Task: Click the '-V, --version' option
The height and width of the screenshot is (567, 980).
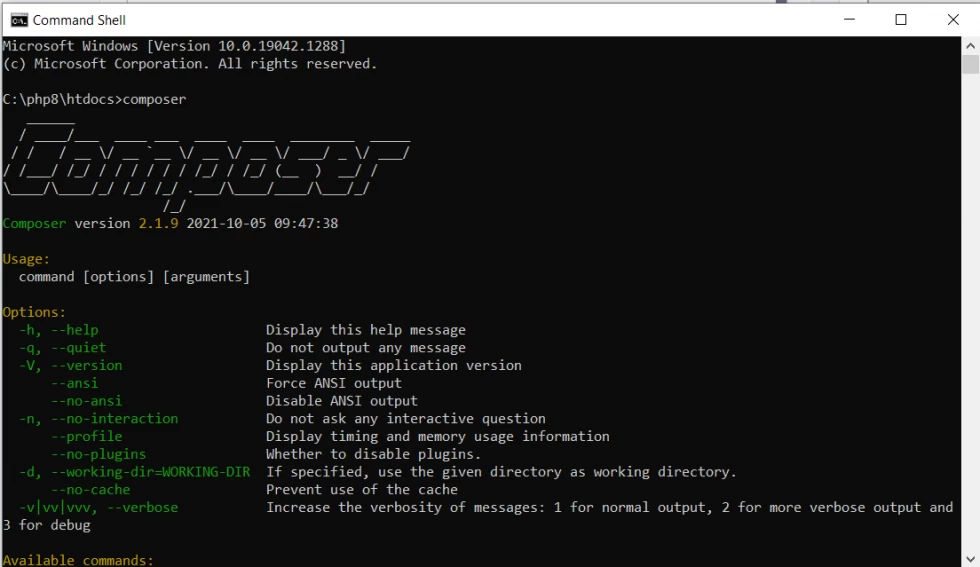Action: tap(71, 365)
